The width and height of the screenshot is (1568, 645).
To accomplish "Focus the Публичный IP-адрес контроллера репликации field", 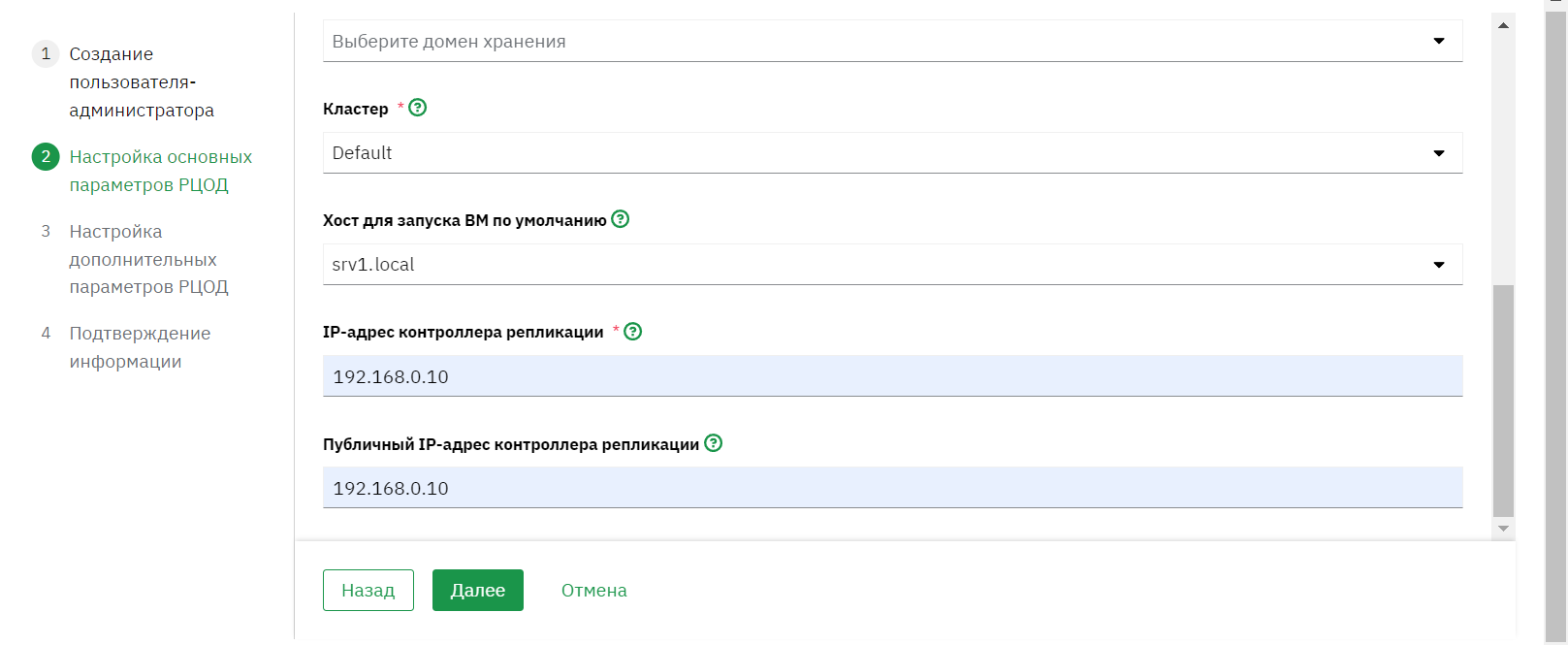I will click(892, 488).
